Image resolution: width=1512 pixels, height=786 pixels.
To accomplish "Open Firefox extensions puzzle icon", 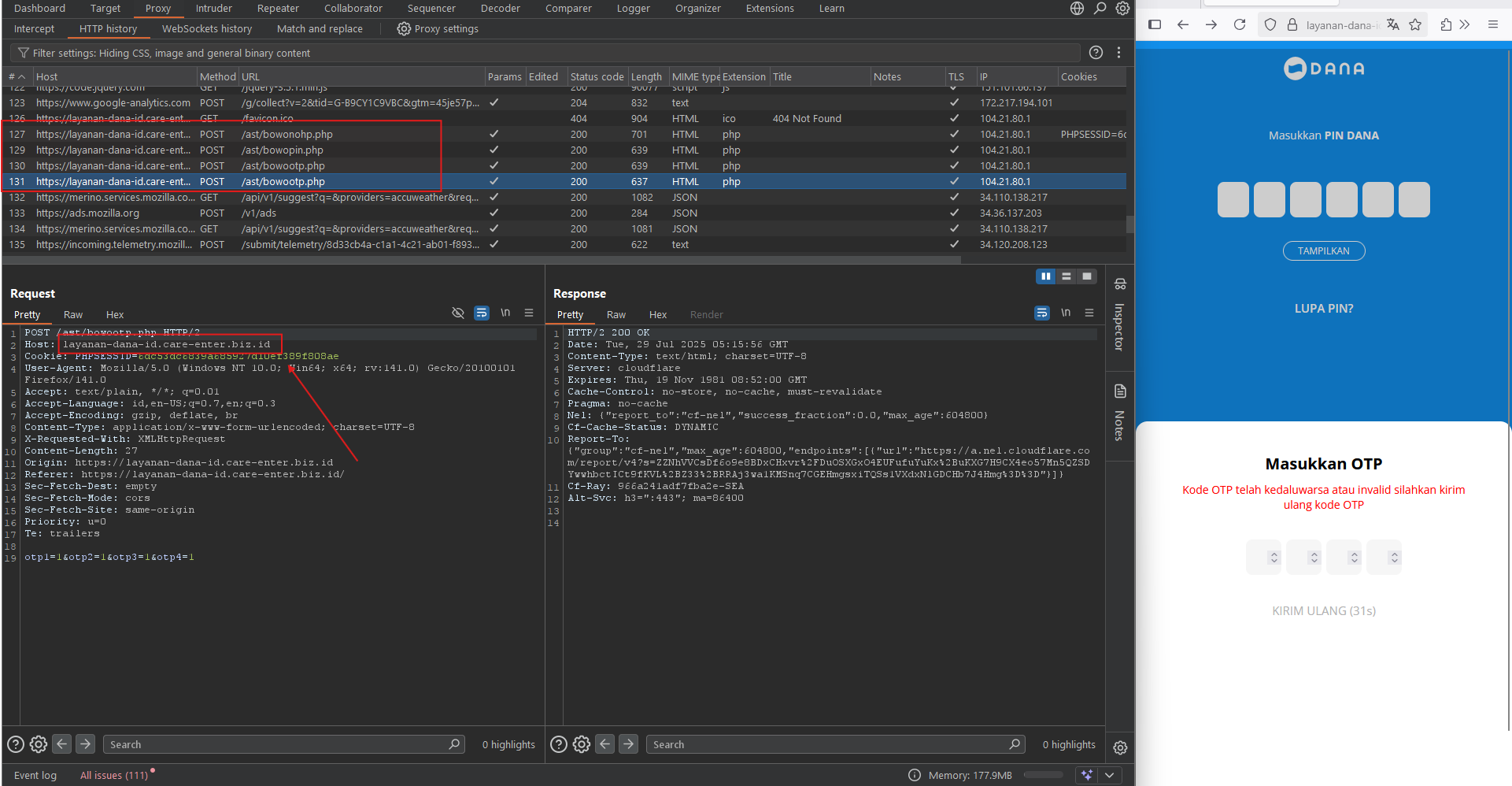I will (x=1446, y=24).
